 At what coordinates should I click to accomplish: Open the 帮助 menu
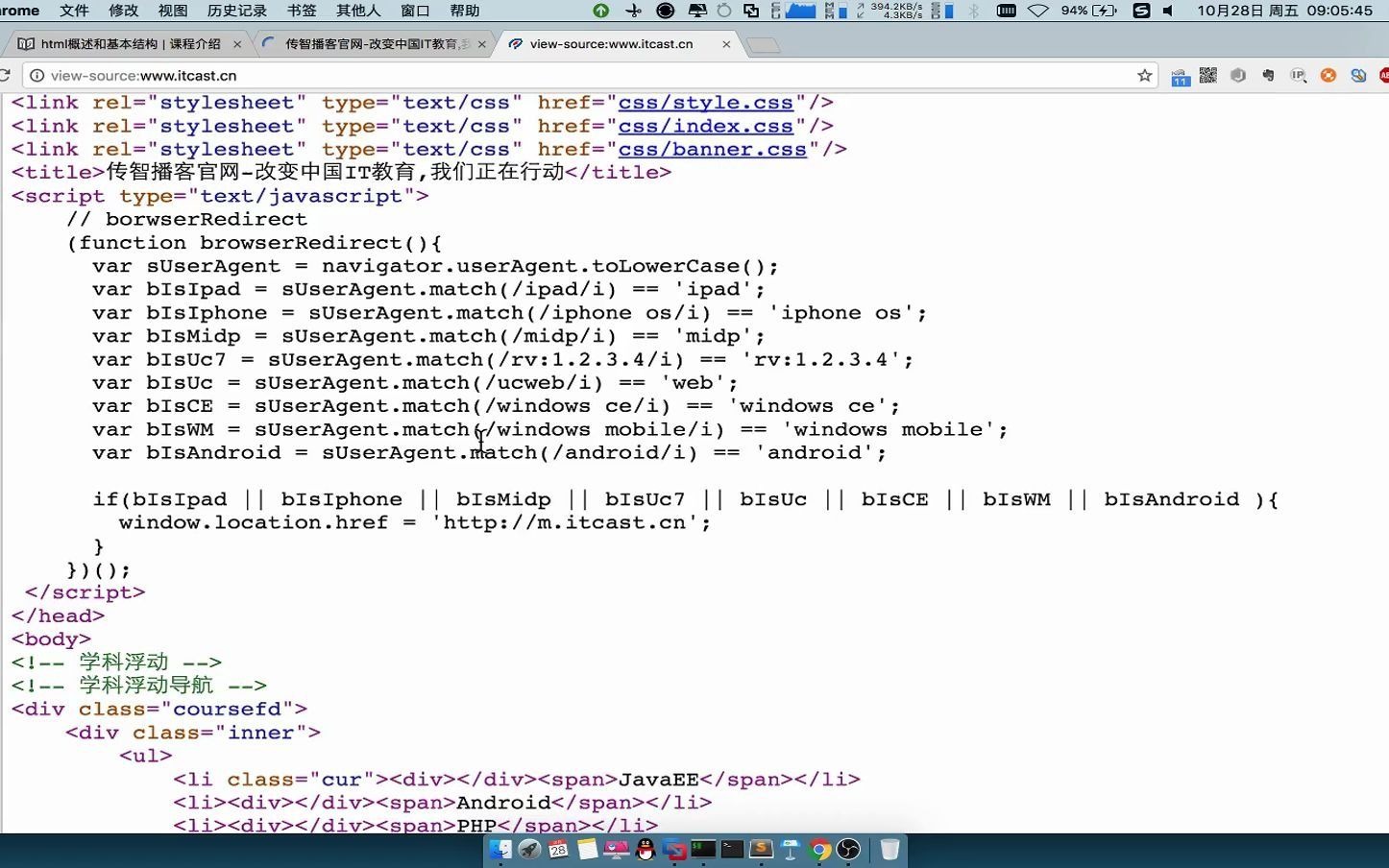click(x=465, y=11)
